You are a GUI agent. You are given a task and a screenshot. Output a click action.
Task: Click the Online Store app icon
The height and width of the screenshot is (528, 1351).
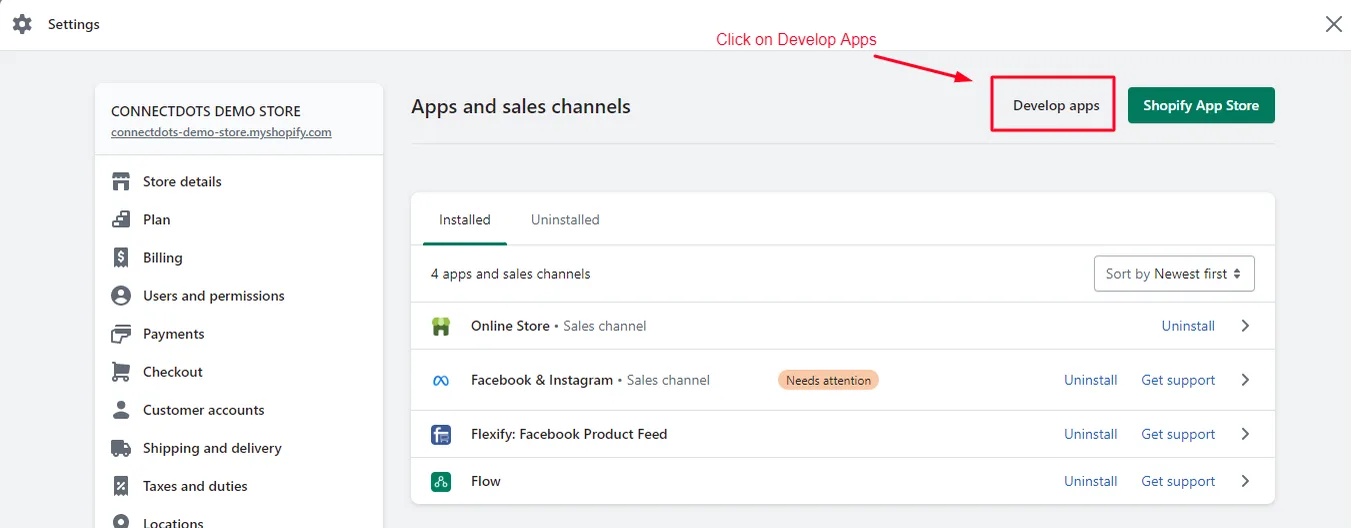(441, 326)
